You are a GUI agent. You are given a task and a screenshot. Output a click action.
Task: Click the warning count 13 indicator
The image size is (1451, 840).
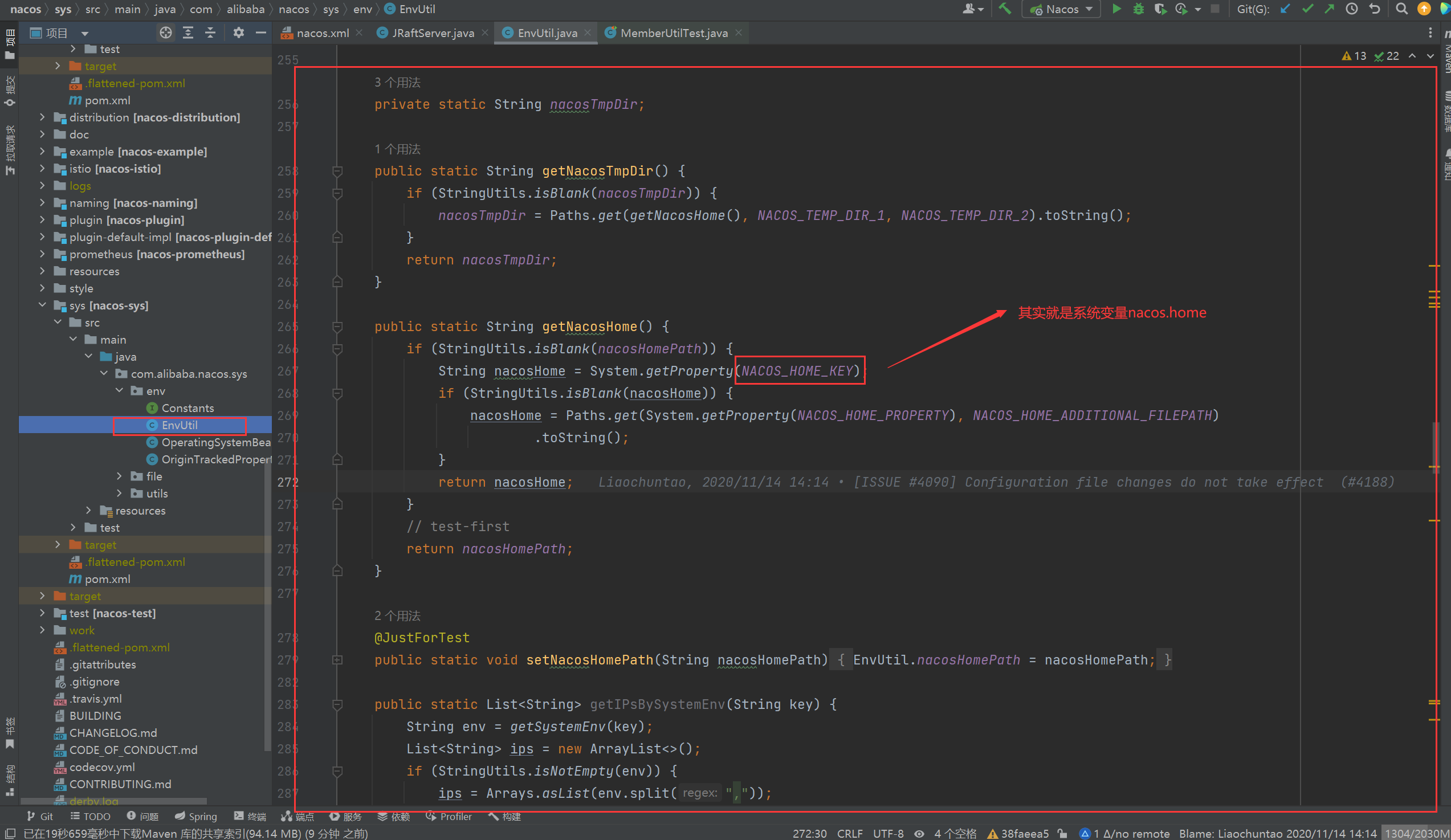[1354, 56]
